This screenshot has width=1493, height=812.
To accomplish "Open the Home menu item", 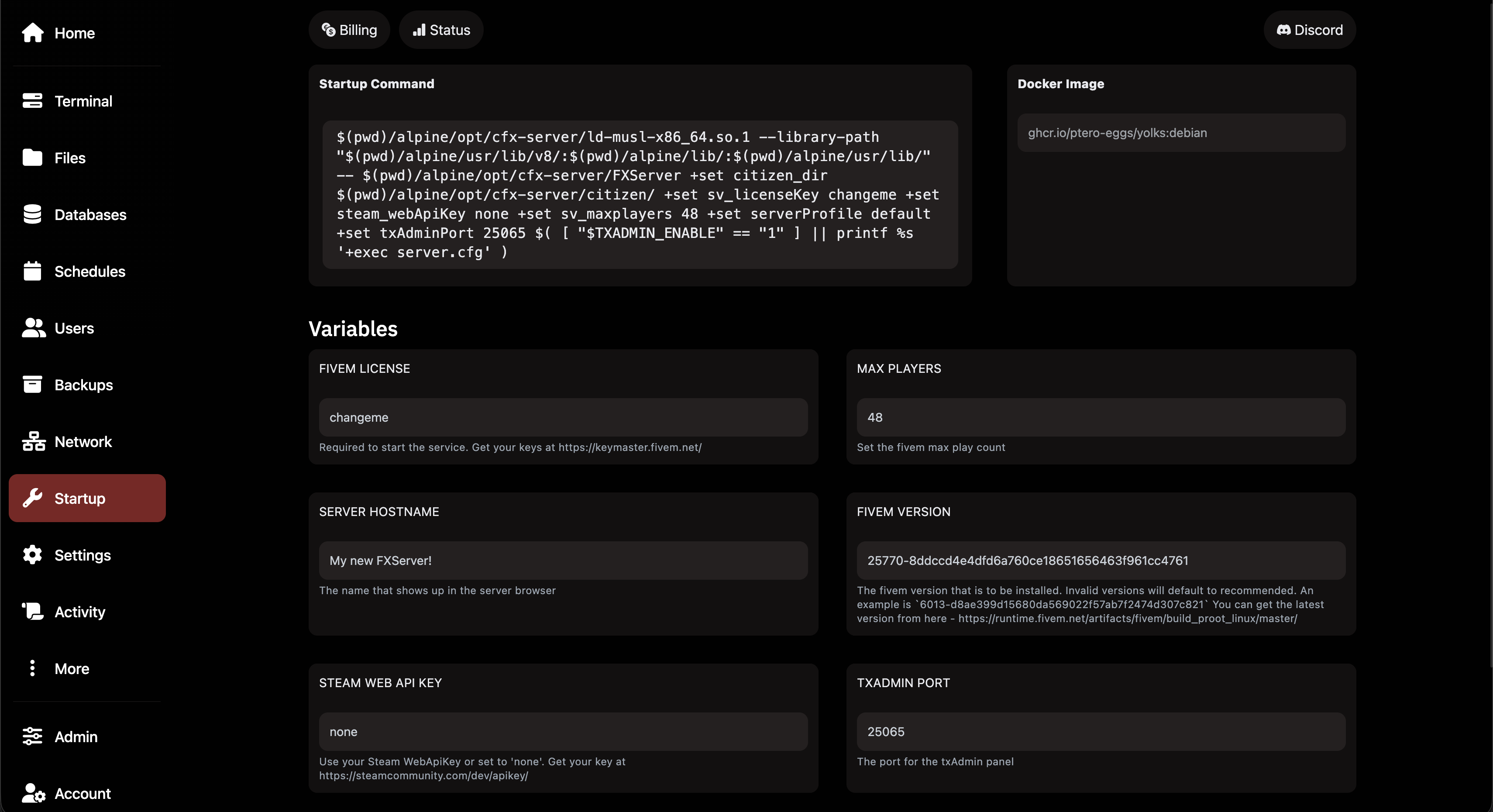I will 74,33.
